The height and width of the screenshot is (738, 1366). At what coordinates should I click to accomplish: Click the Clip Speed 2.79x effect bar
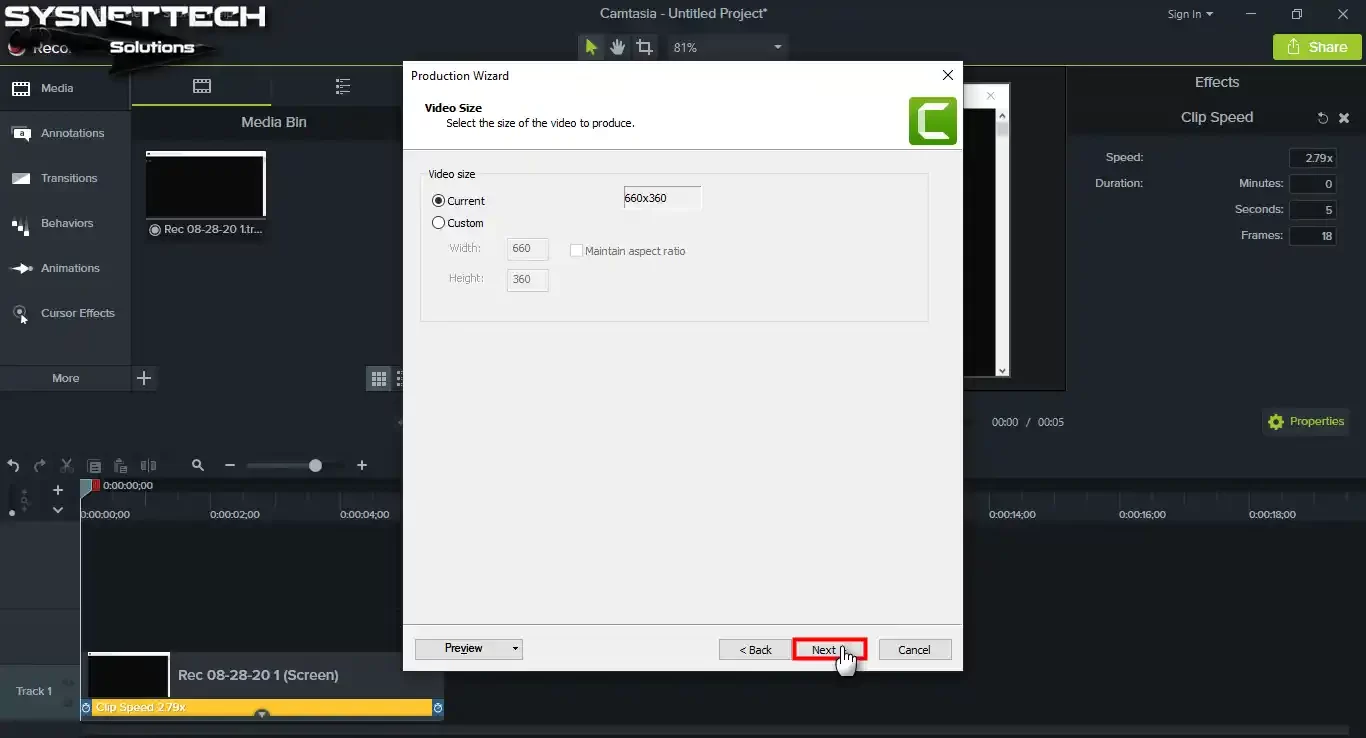260,707
